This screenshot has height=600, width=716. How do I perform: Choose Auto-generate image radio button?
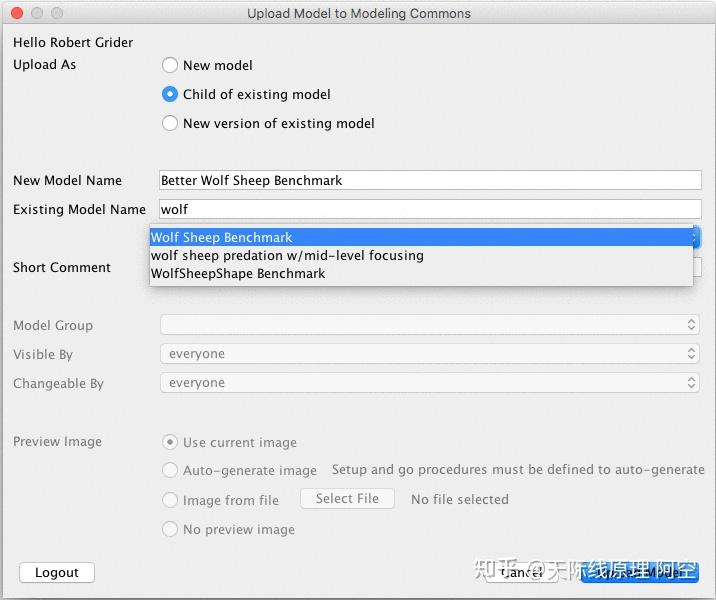pos(170,470)
